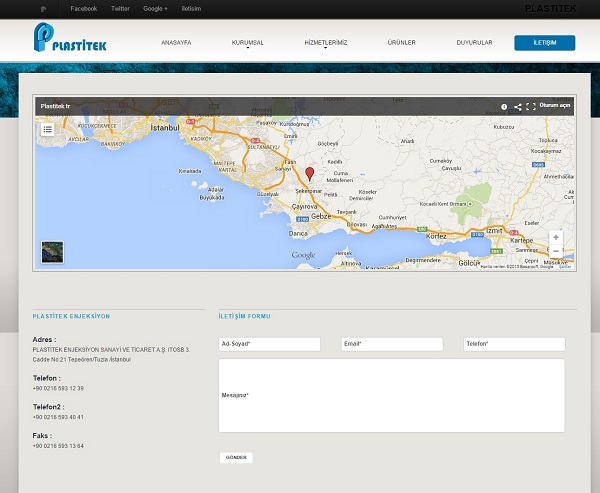The image size is (600, 493).
Task: Click the Mesajınız text area
Action: point(391,395)
